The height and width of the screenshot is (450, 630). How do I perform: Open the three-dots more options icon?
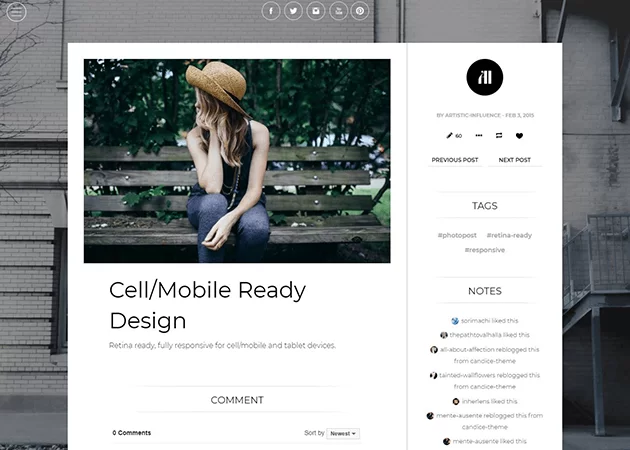point(478,135)
